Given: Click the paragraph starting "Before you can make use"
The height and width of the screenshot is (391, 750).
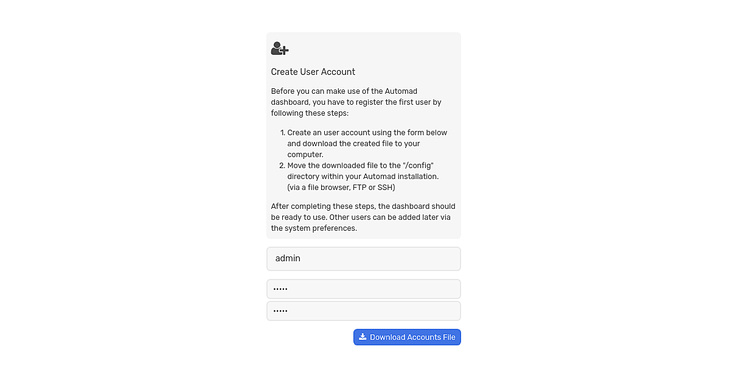Looking at the screenshot, I should (x=356, y=102).
